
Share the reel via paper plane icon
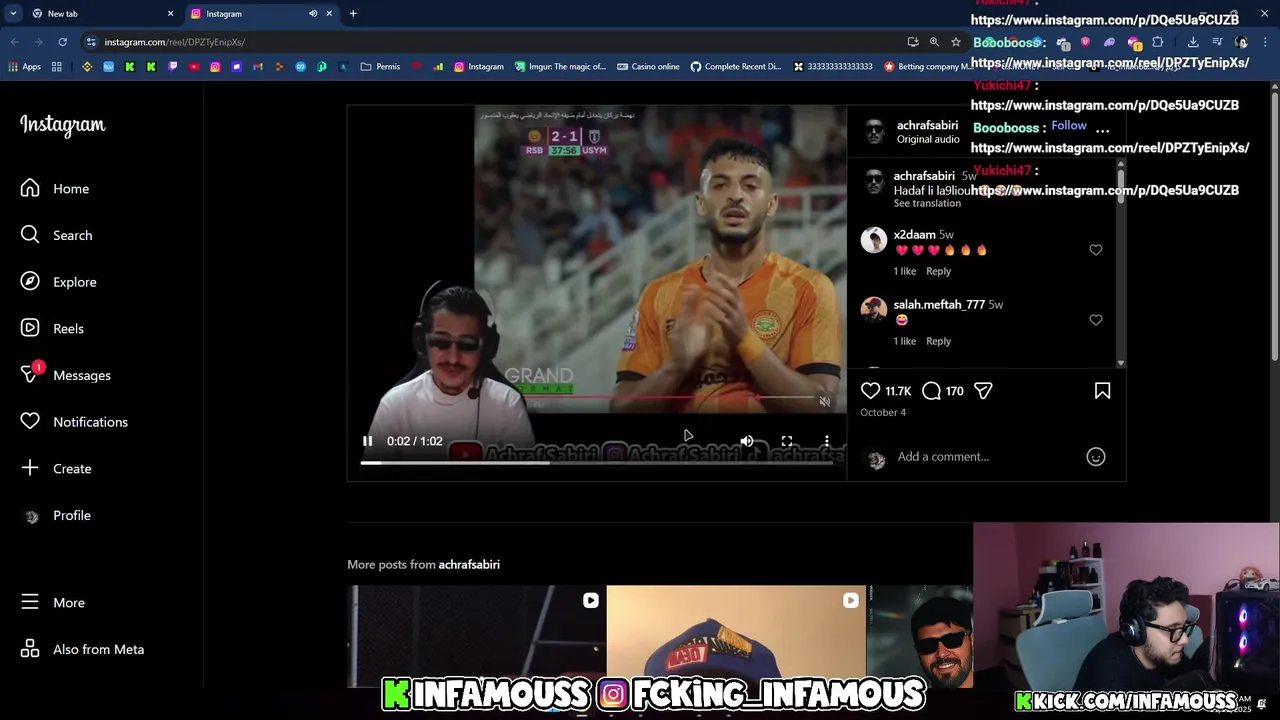pos(983,391)
